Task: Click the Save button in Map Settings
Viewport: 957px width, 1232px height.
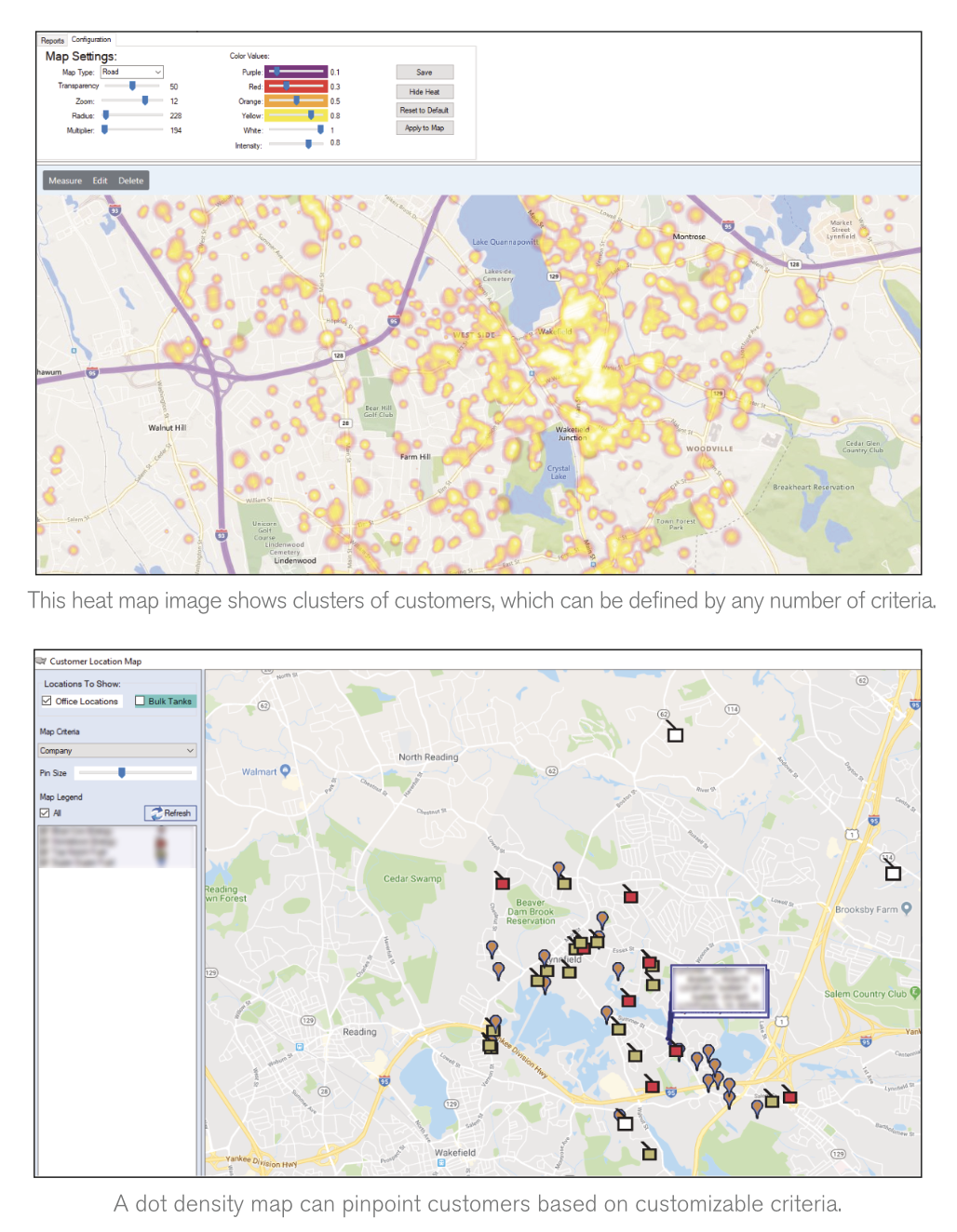Action: pos(425,71)
